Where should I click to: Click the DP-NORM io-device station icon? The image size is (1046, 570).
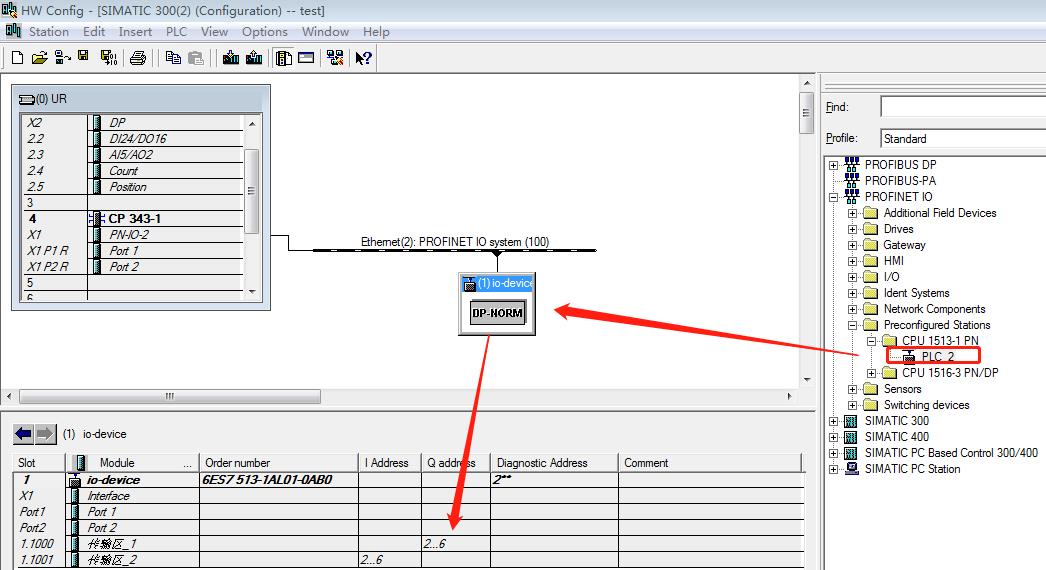tap(497, 312)
